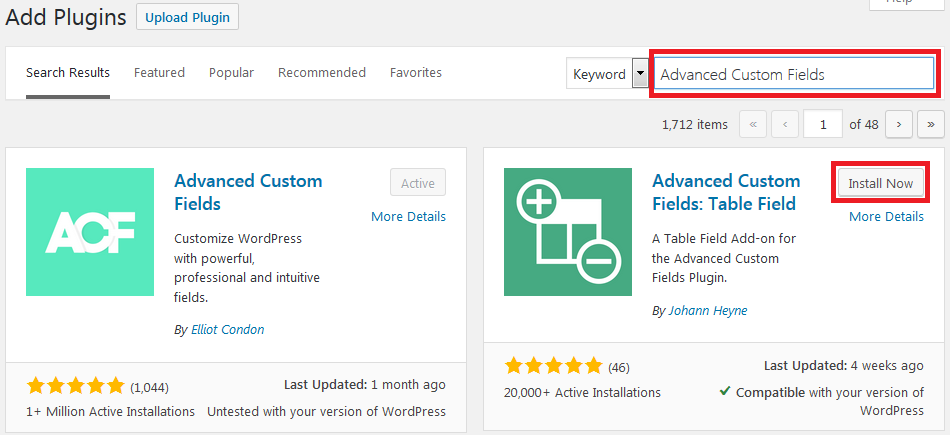Click the star rating for Table Field plugin

(553, 366)
